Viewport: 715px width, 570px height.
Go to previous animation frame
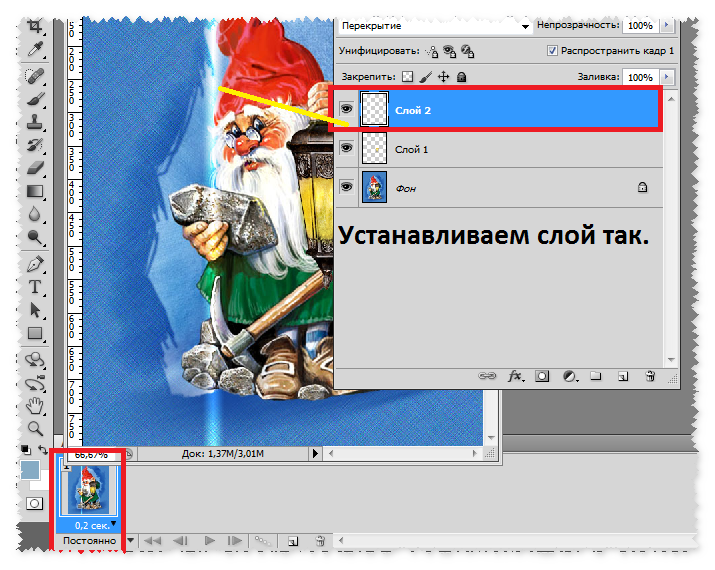[181, 541]
